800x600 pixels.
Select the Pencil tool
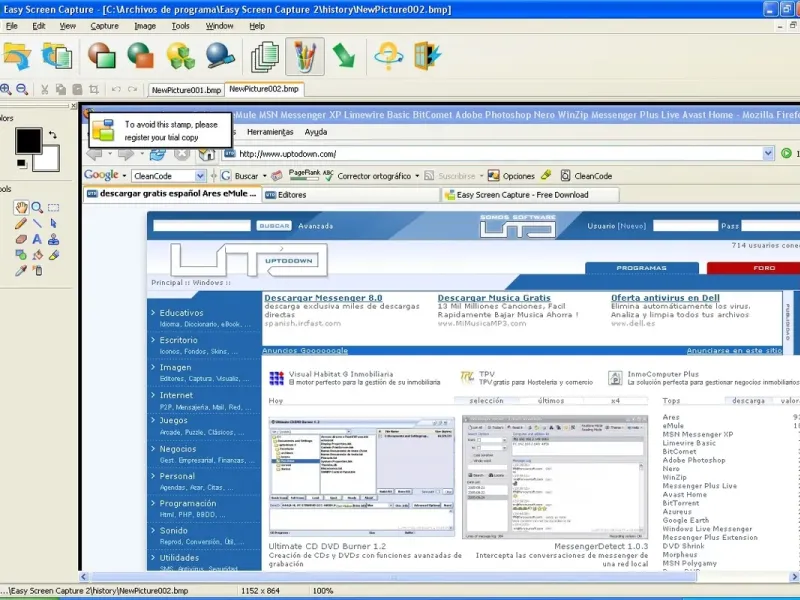pyautogui.click(x=21, y=223)
